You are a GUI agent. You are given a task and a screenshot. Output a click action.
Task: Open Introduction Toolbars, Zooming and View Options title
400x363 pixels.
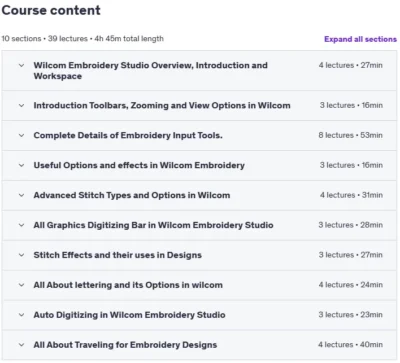162,105
